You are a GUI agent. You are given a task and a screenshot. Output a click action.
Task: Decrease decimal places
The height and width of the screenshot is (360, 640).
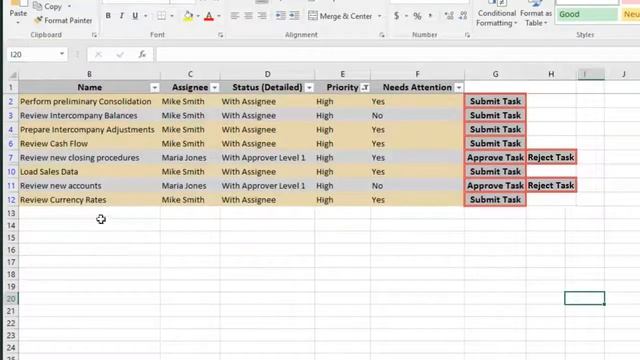point(463,16)
